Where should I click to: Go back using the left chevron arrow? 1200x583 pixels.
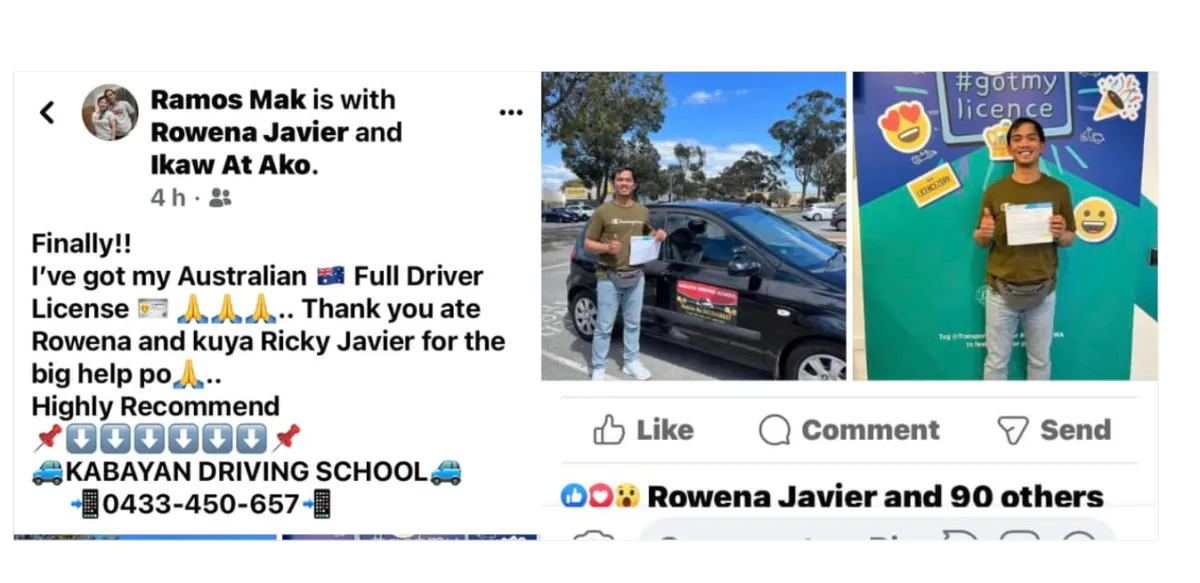[47, 113]
